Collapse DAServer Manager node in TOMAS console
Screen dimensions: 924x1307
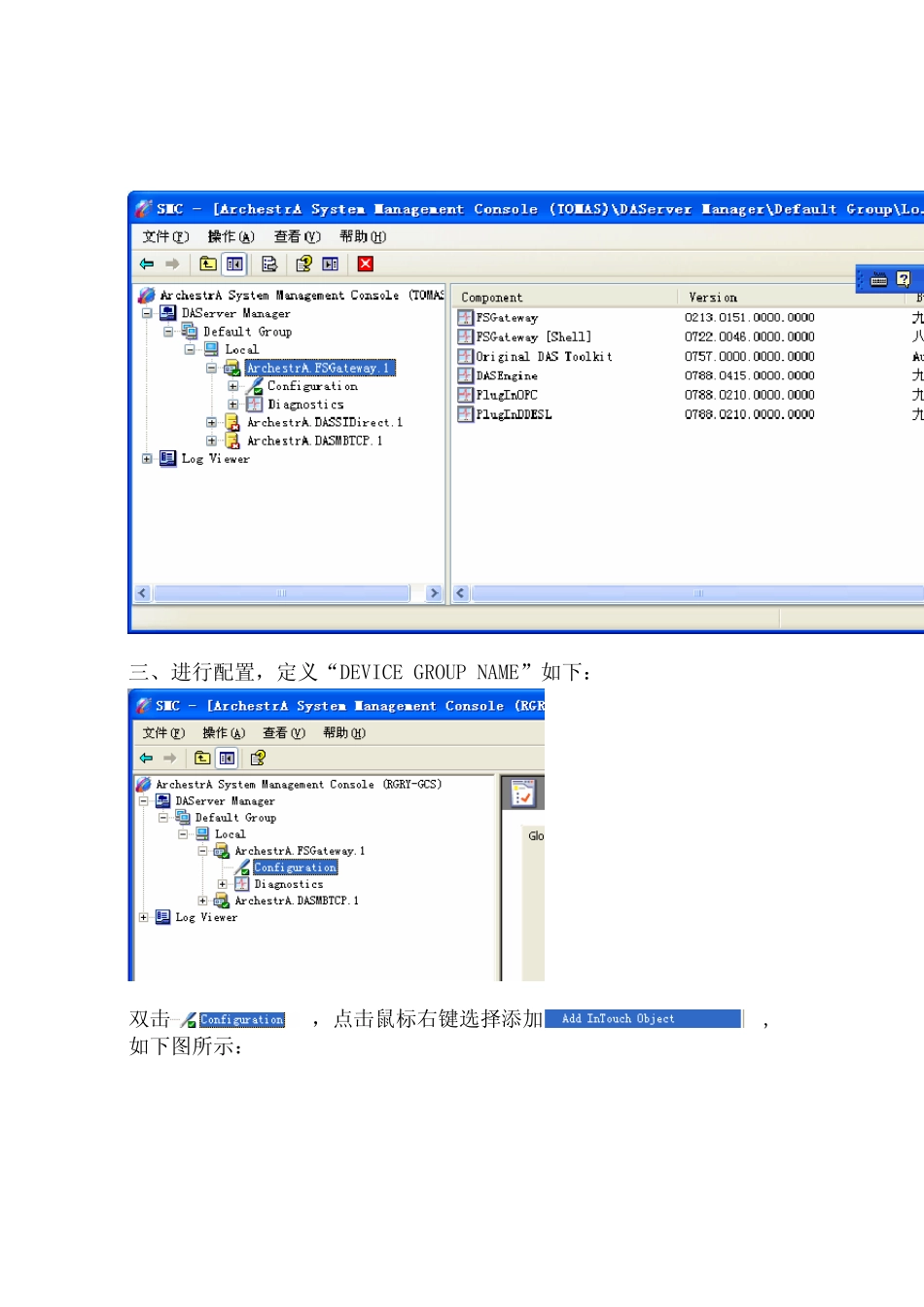point(147,313)
